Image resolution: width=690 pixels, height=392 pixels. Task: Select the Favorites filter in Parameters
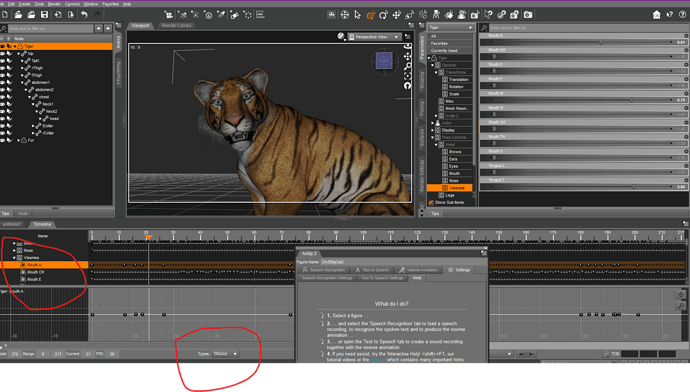[x=439, y=44]
